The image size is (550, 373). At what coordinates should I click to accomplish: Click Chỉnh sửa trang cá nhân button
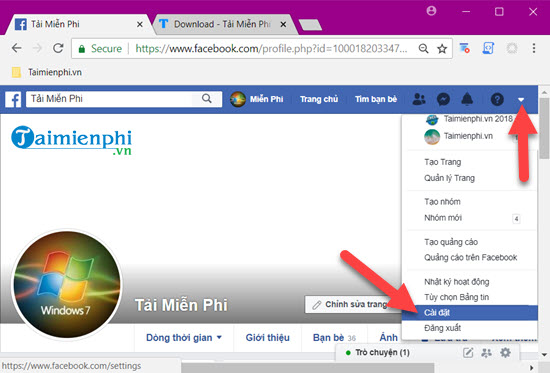point(353,305)
